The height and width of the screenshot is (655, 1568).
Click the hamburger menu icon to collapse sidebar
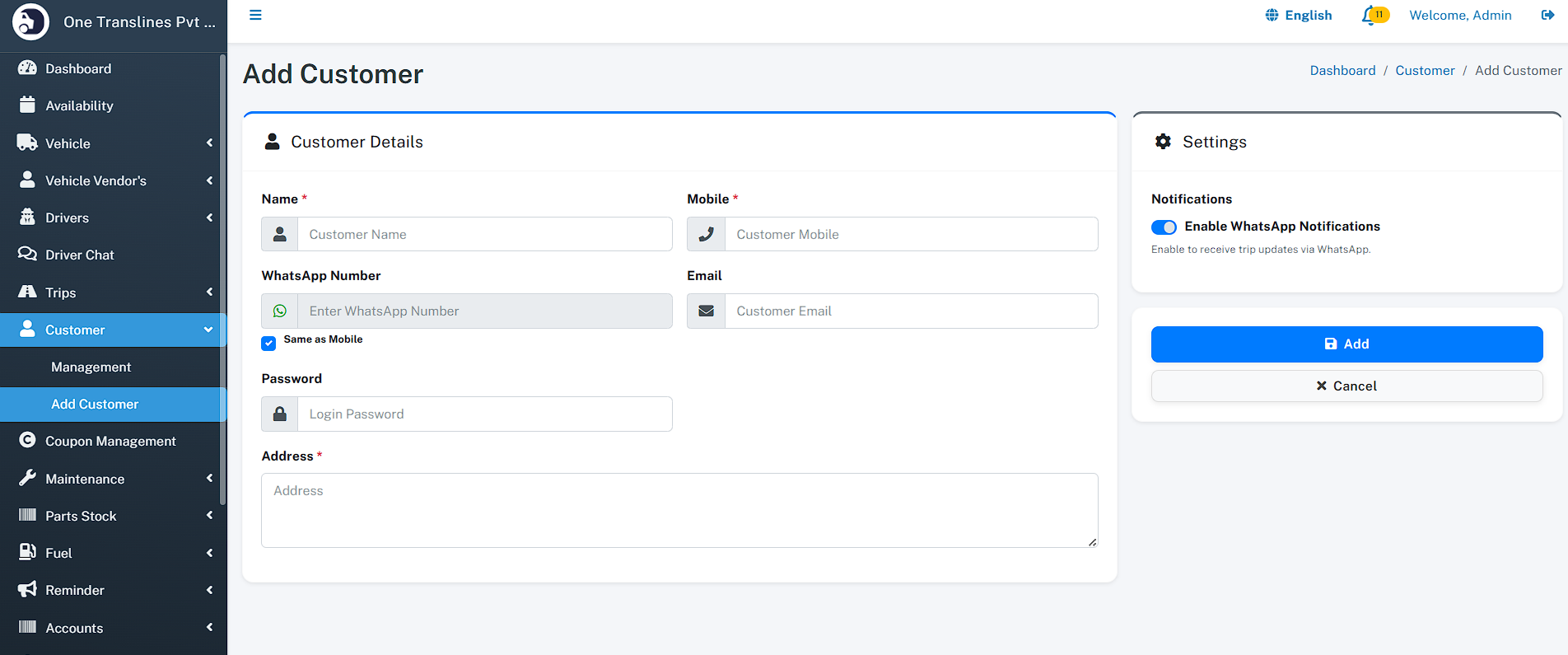pyautogui.click(x=255, y=16)
